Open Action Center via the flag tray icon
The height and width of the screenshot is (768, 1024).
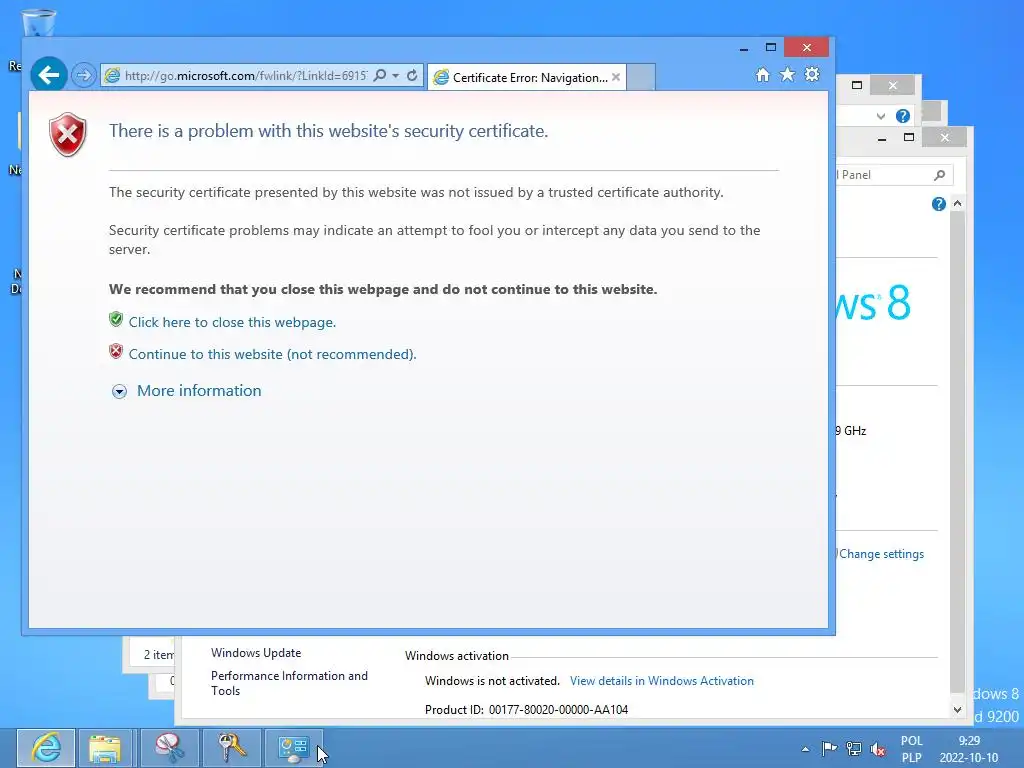click(x=829, y=748)
